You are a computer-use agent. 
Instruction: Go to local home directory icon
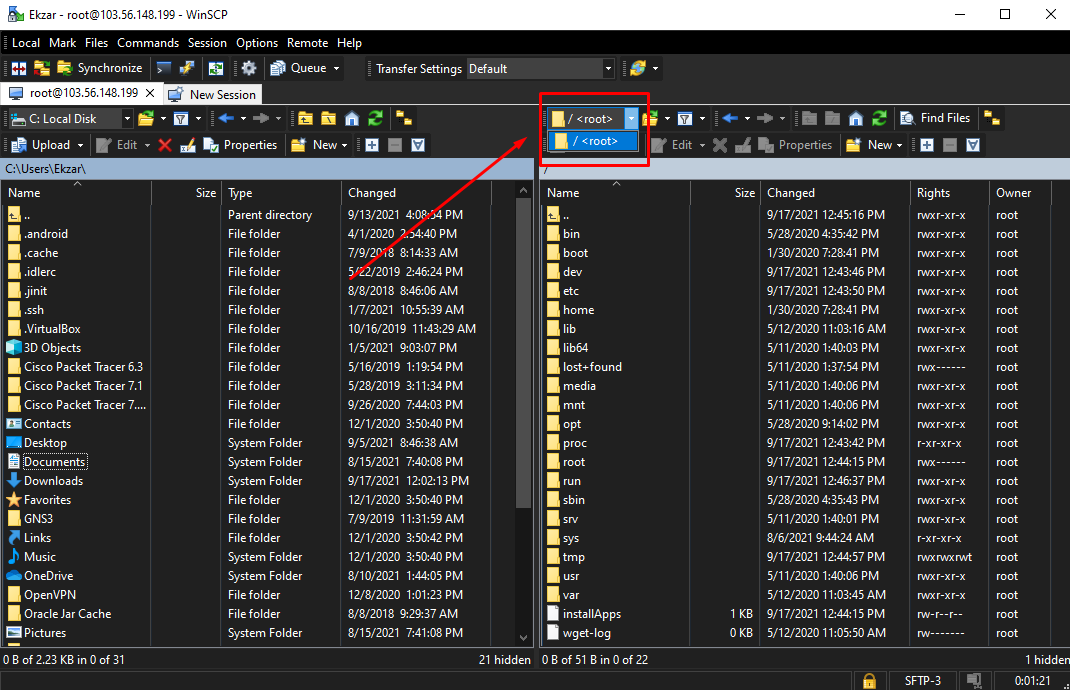(352, 119)
